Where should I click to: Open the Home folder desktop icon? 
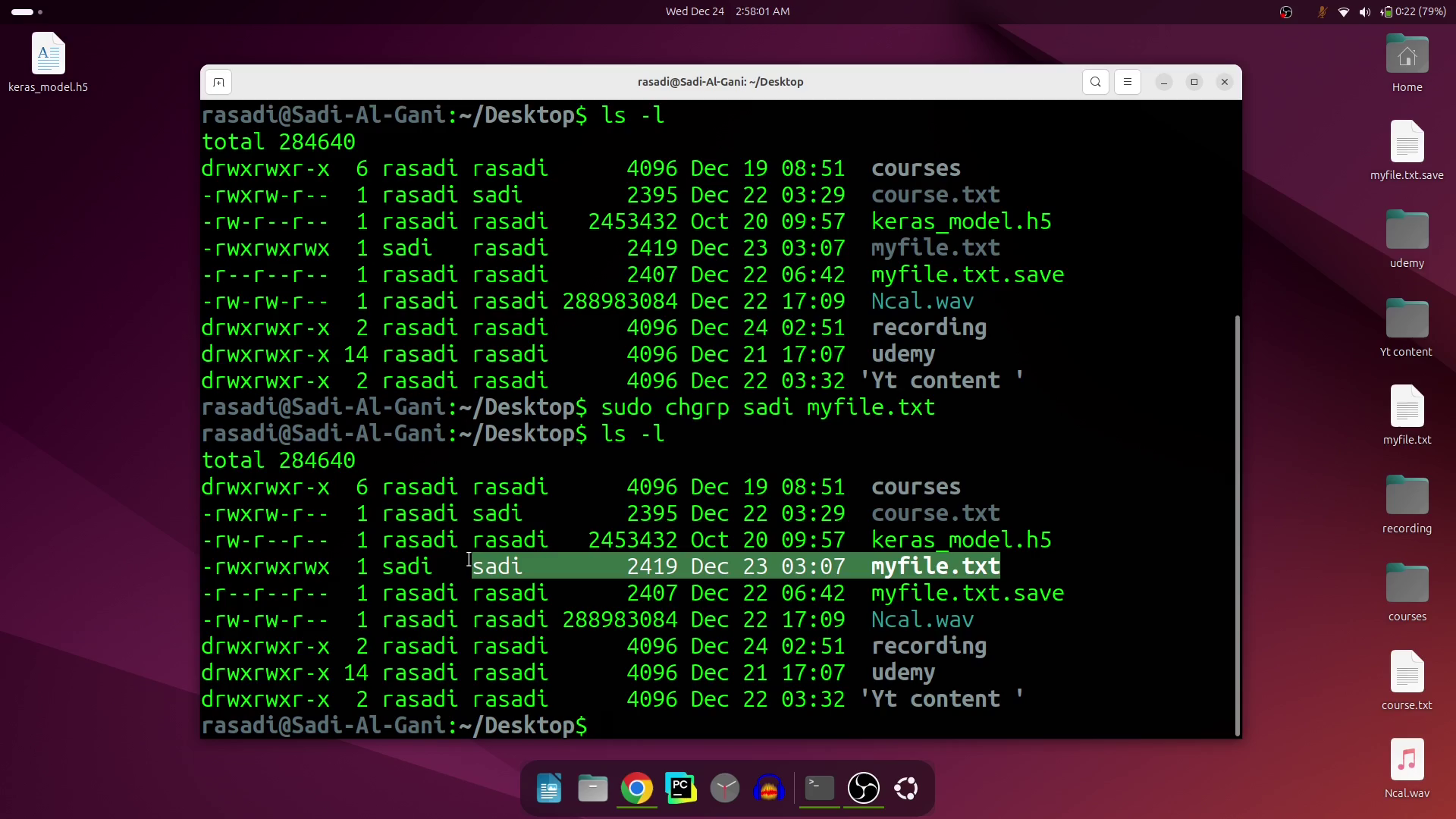[x=1407, y=63]
